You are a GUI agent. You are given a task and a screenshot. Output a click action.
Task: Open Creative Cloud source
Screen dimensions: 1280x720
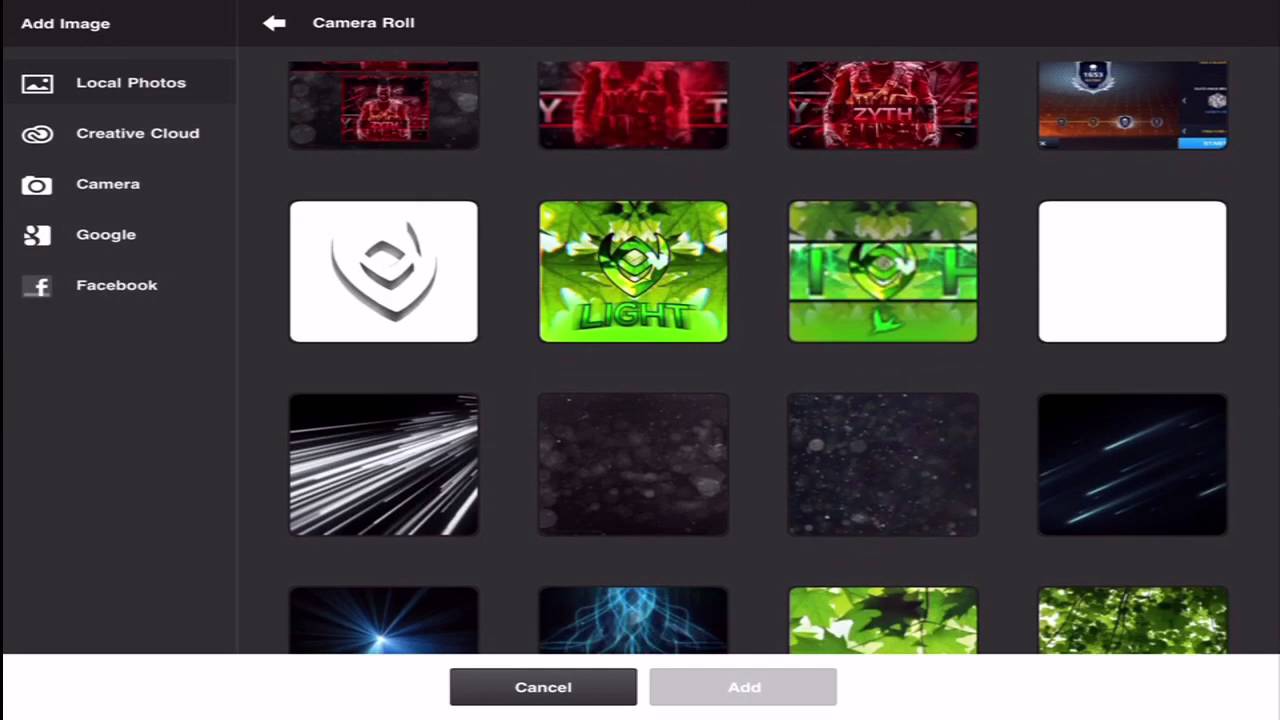[118, 133]
